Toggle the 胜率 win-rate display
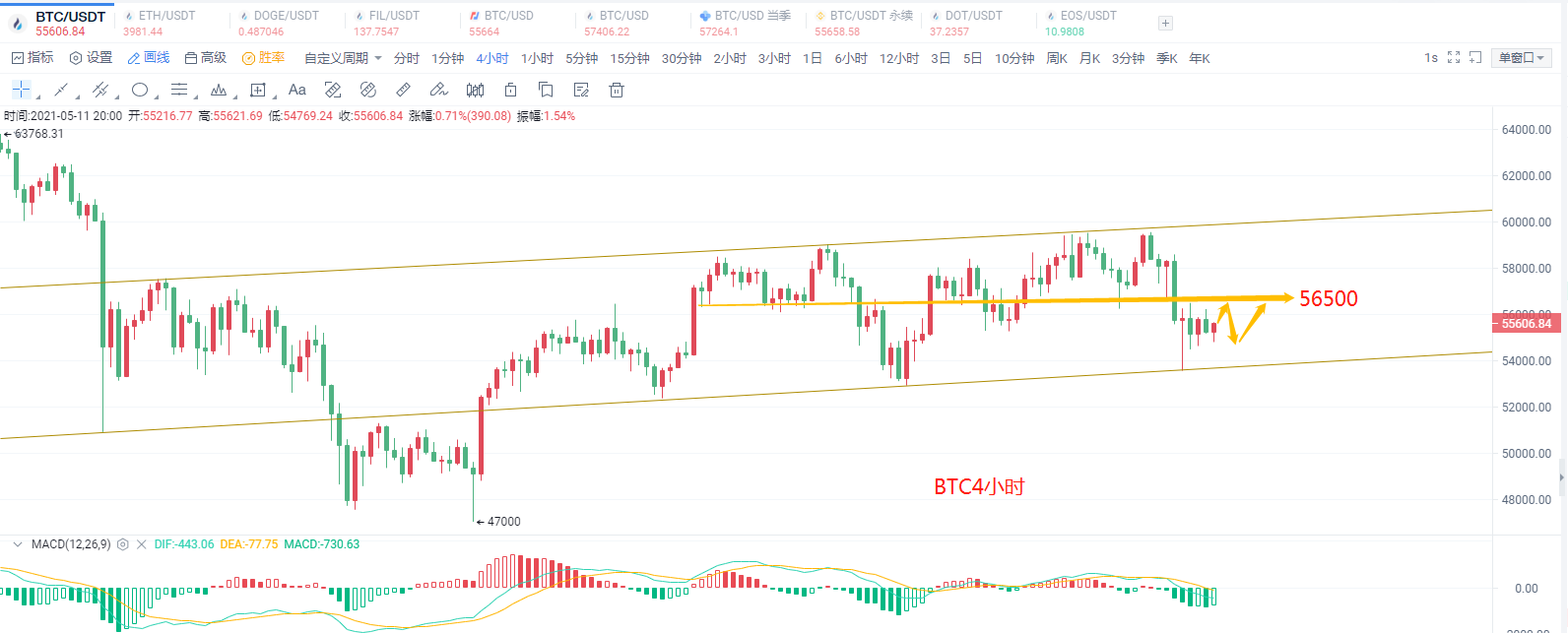This screenshot has height=633, width=1568. pyautogui.click(x=263, y=58)
